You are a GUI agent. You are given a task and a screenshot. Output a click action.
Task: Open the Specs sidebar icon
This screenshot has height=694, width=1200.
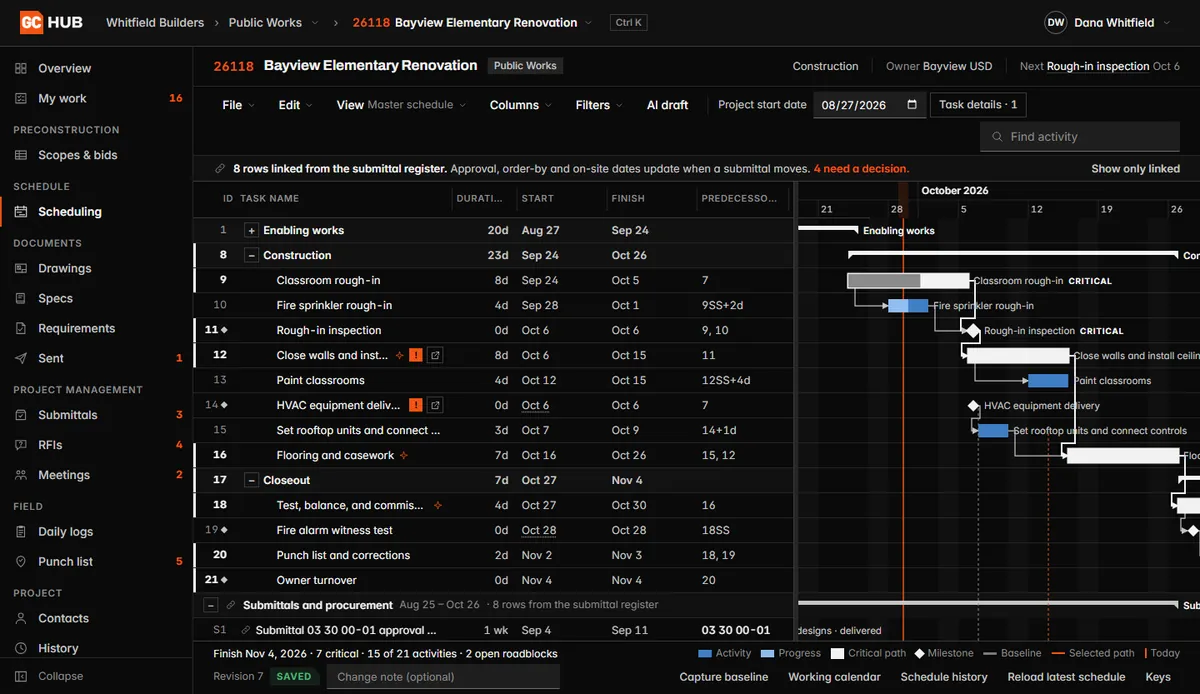21,298
